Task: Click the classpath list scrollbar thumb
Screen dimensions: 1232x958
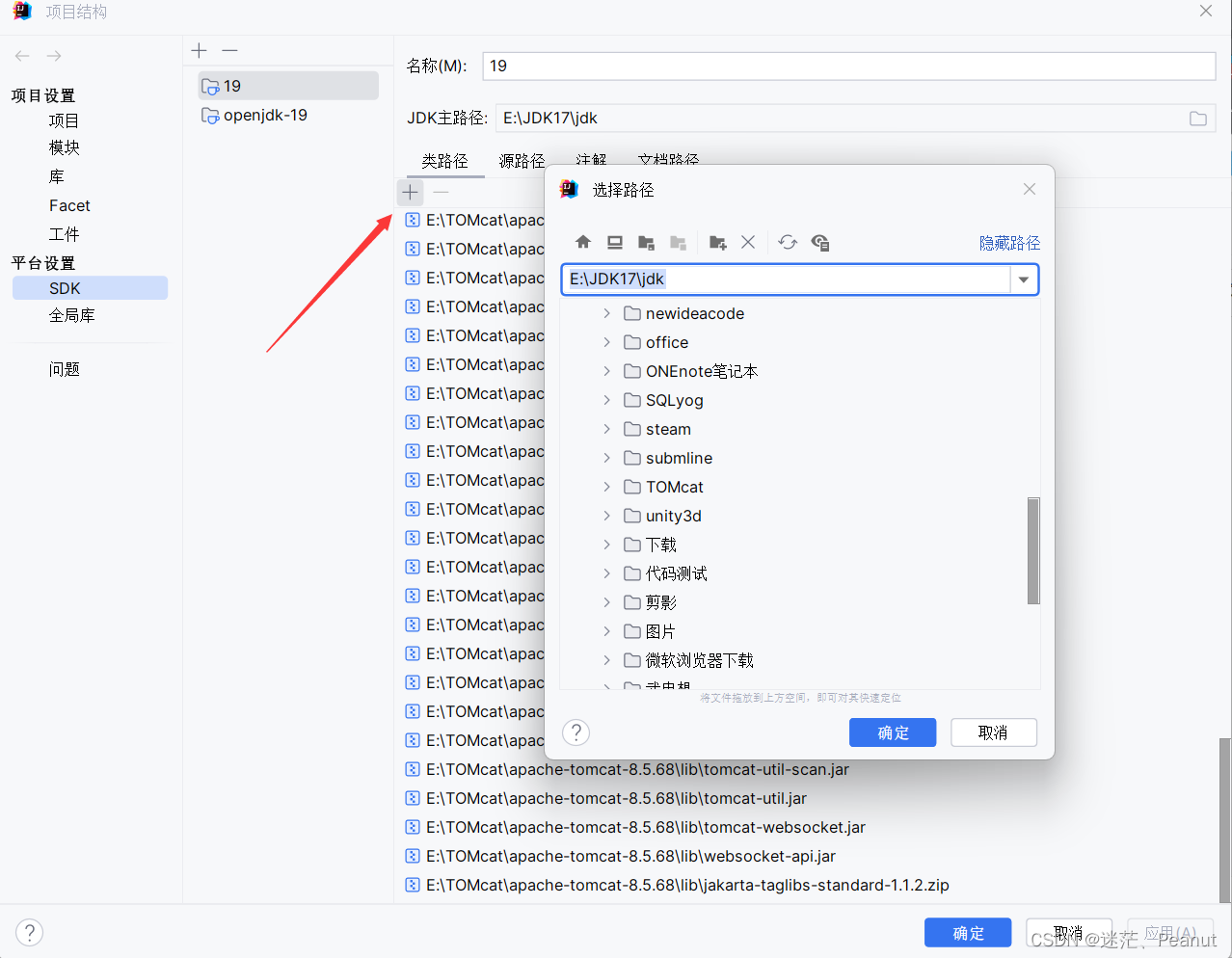Action: pyautogui.click(x=1224, y=820)
